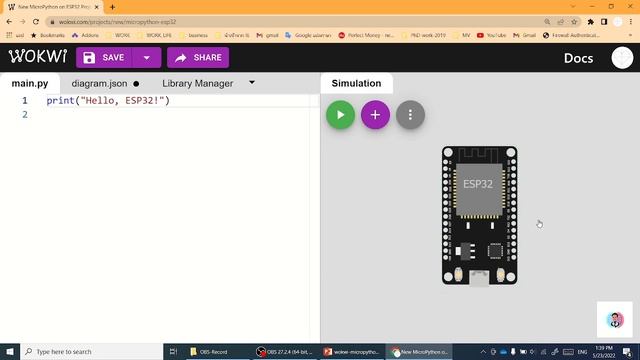
Task: Click the Type here to search box
Action: (x=91, y=351)
